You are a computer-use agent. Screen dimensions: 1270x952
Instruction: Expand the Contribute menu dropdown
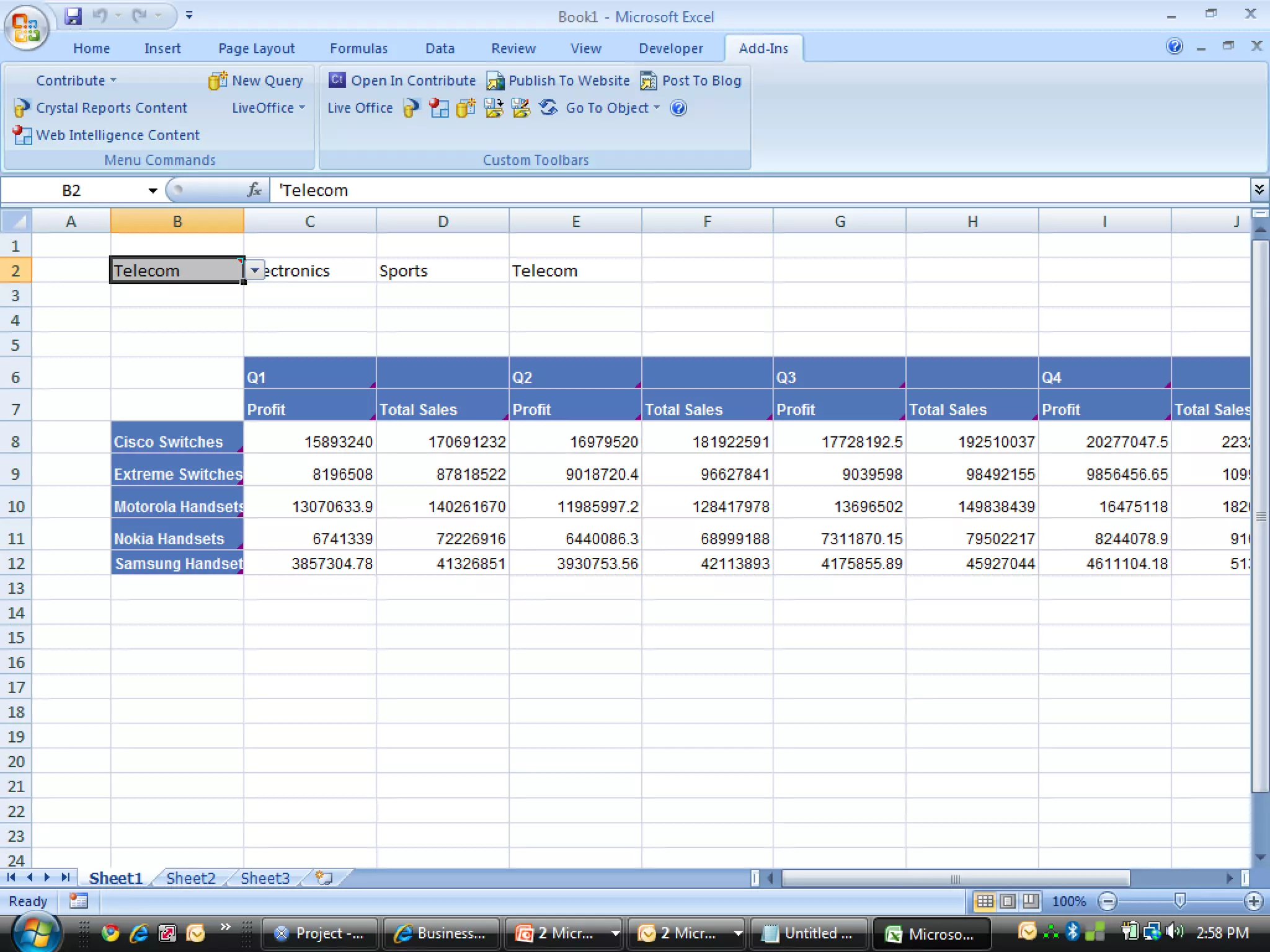click(76, 81)
